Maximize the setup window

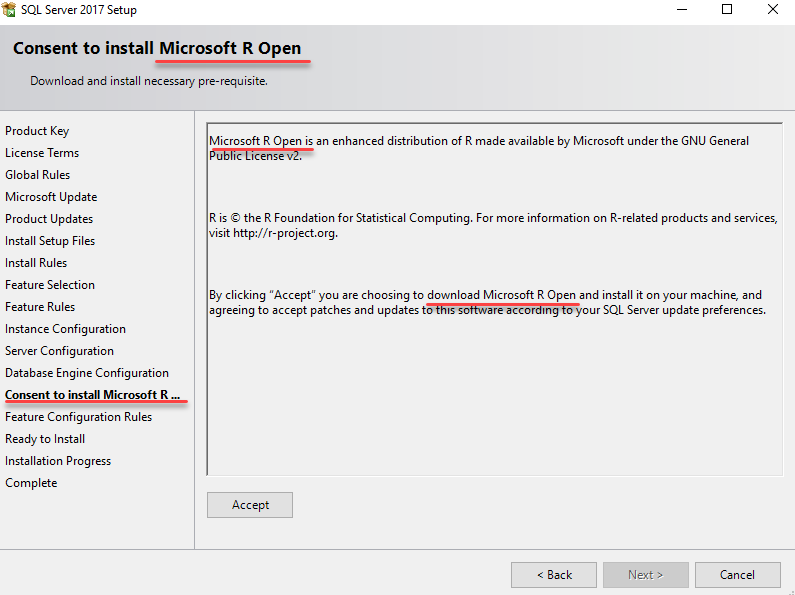(x=727, y=10)
